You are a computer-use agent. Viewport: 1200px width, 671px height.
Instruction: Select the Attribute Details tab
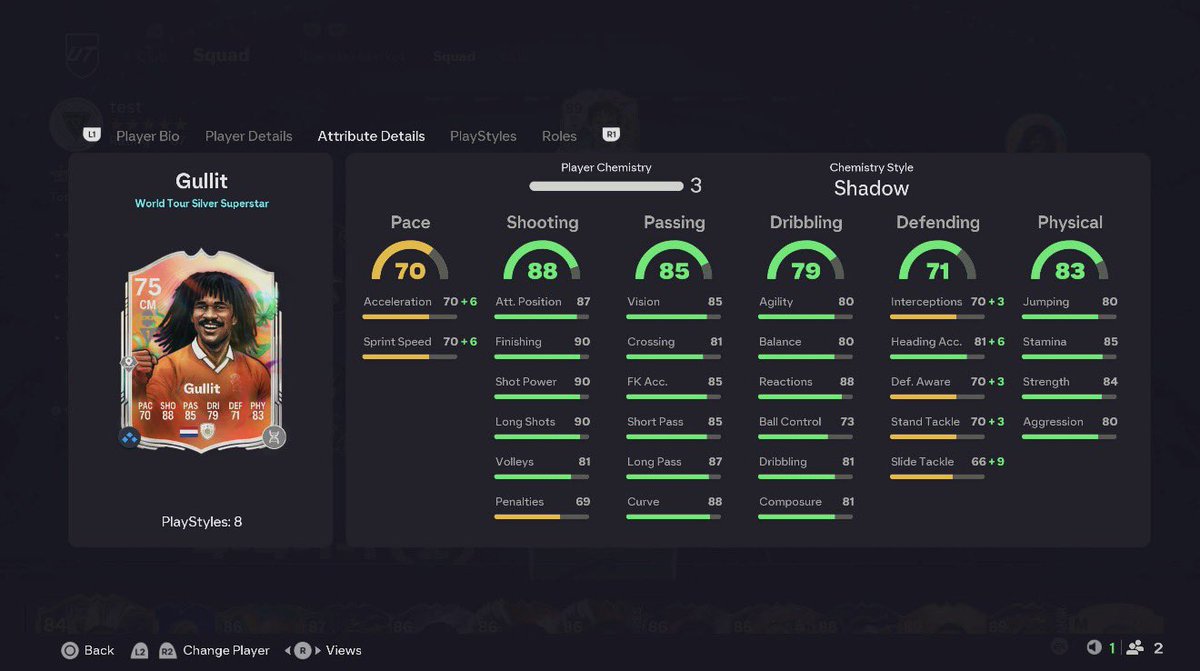pyautogui.click(x=371, y=136)
